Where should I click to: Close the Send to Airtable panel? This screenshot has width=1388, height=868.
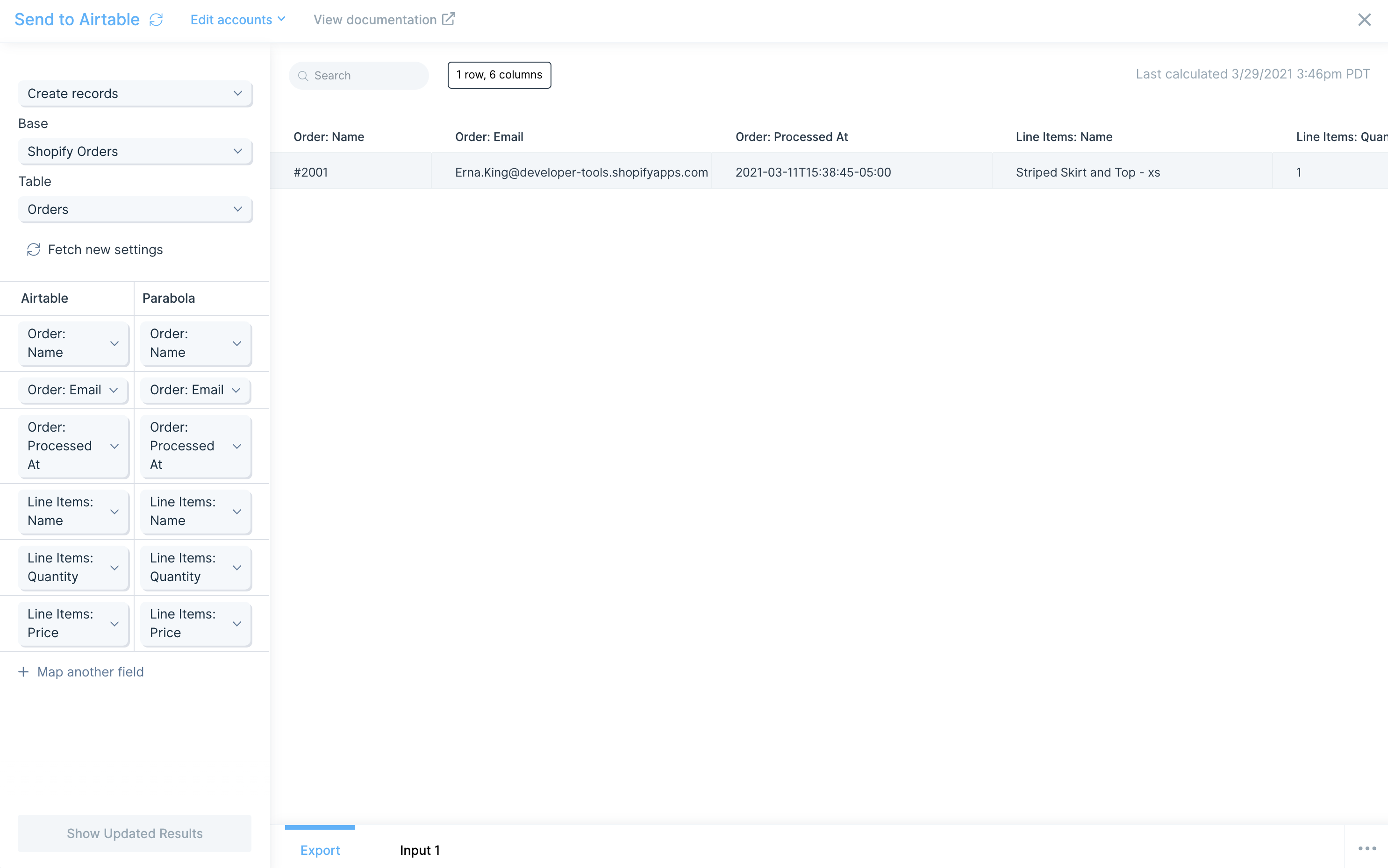(1364, 20)
